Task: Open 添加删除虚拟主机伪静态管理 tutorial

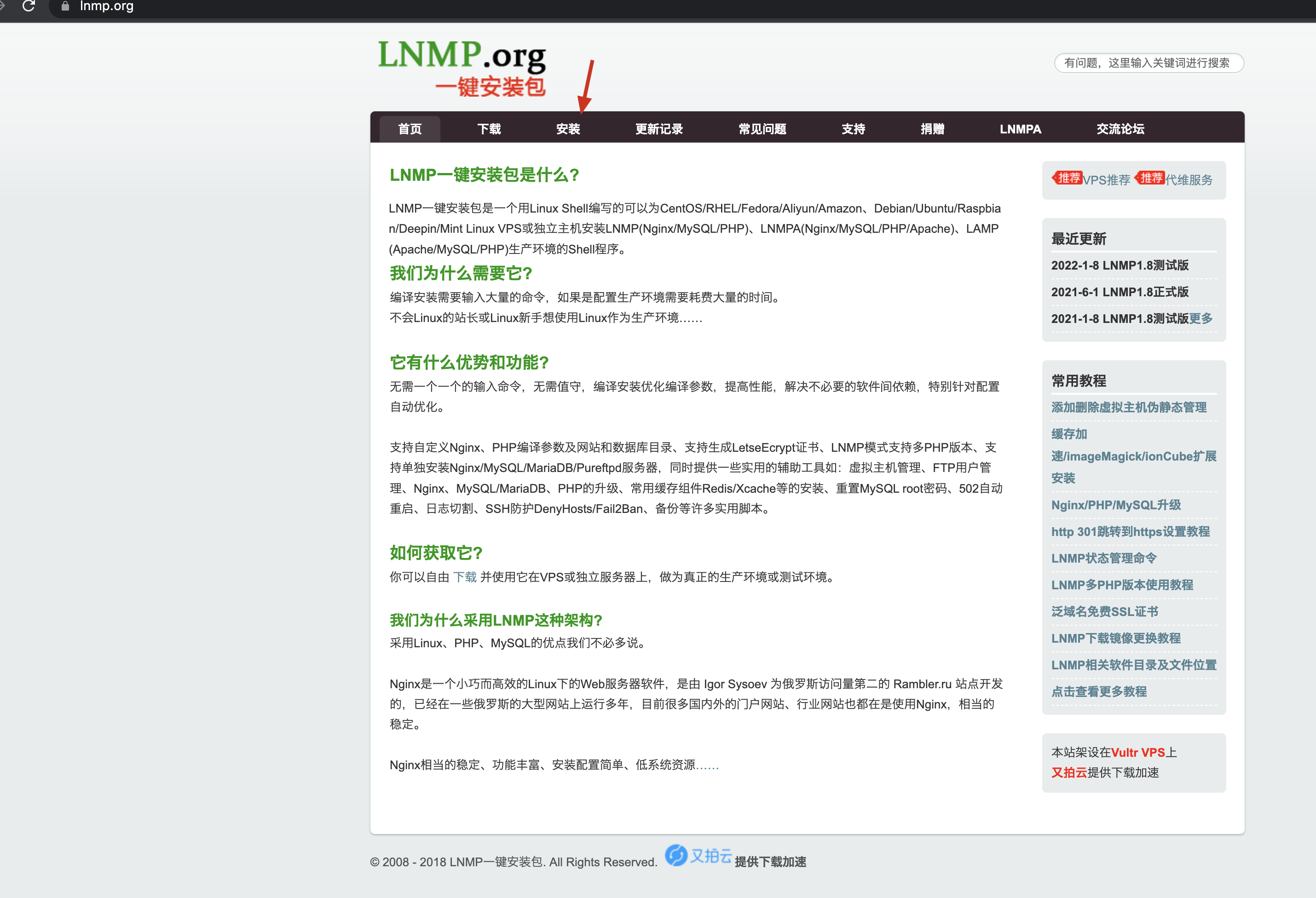Action: click(1129, 407)
